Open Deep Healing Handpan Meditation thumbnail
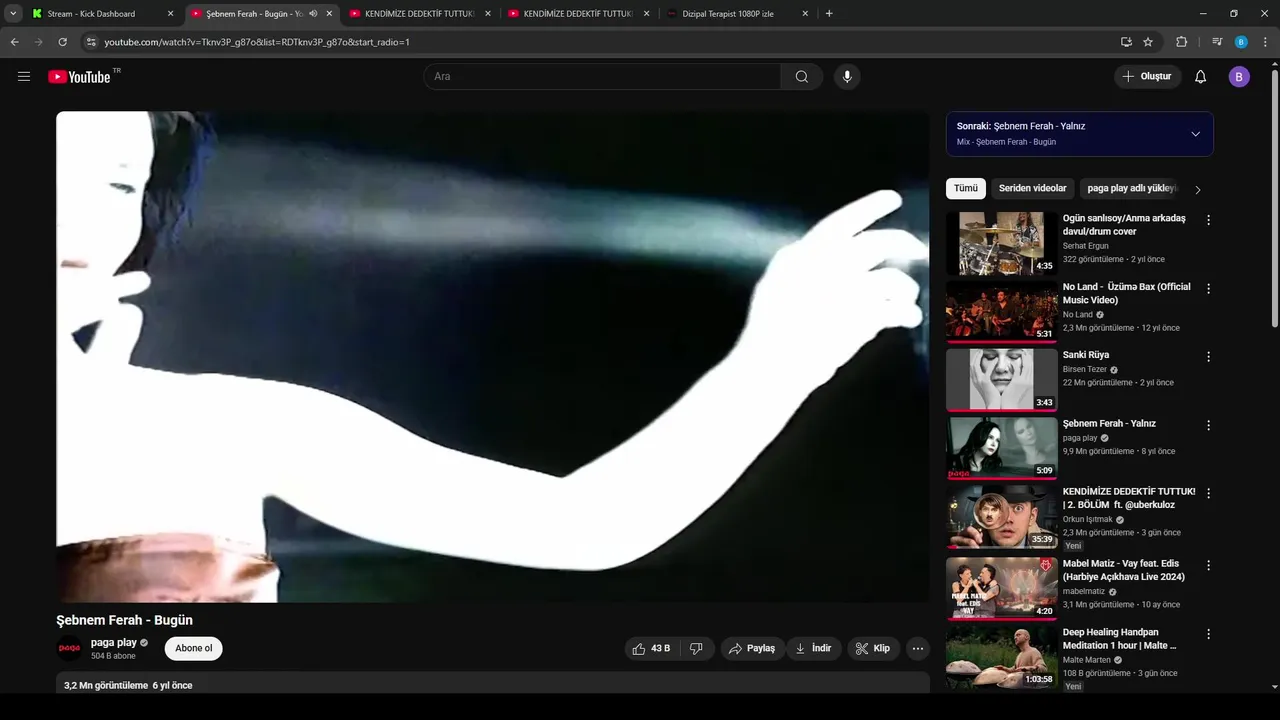Image resolution: width=1280 pixels, height=720 pixels. tap(1002, 657)
